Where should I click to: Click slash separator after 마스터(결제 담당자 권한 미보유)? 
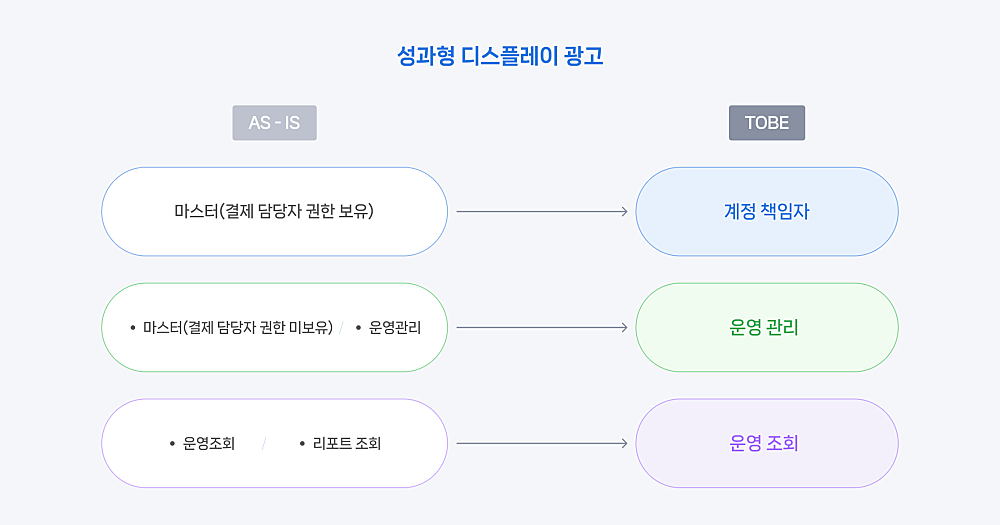tap(342, 328)
